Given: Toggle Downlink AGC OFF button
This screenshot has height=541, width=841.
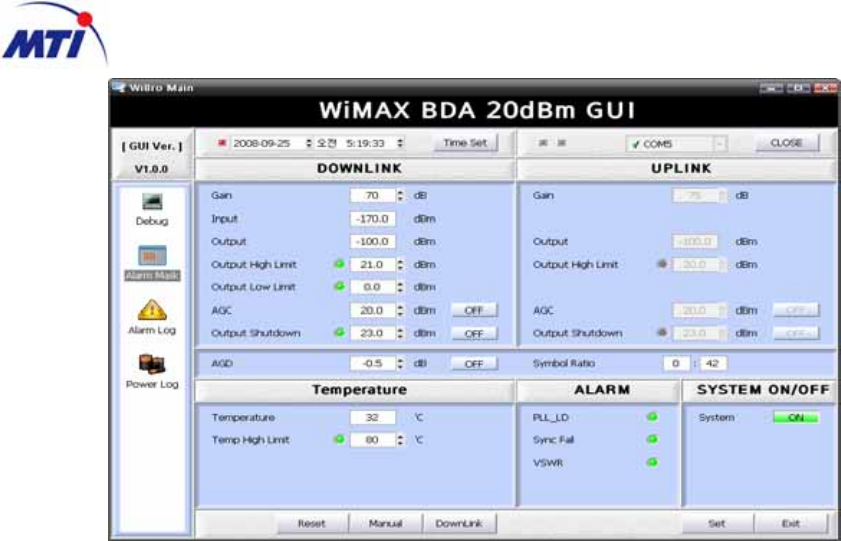Looking at the screenshot, I should (x=474, y=310).
